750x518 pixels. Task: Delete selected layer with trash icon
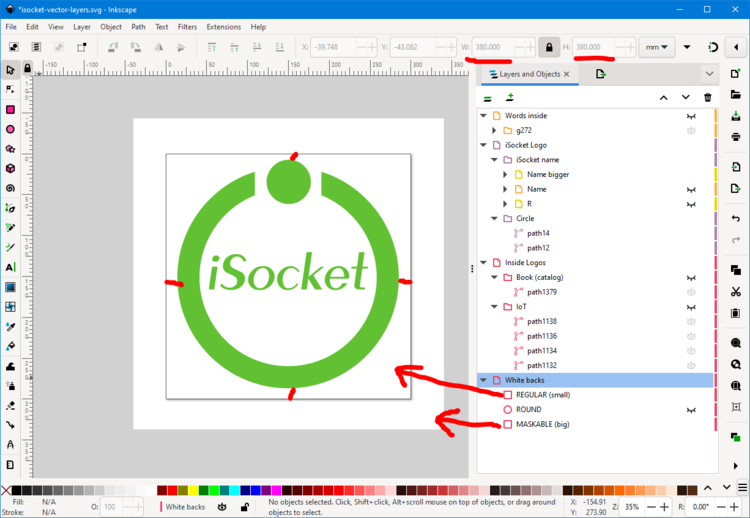(707, 98)
